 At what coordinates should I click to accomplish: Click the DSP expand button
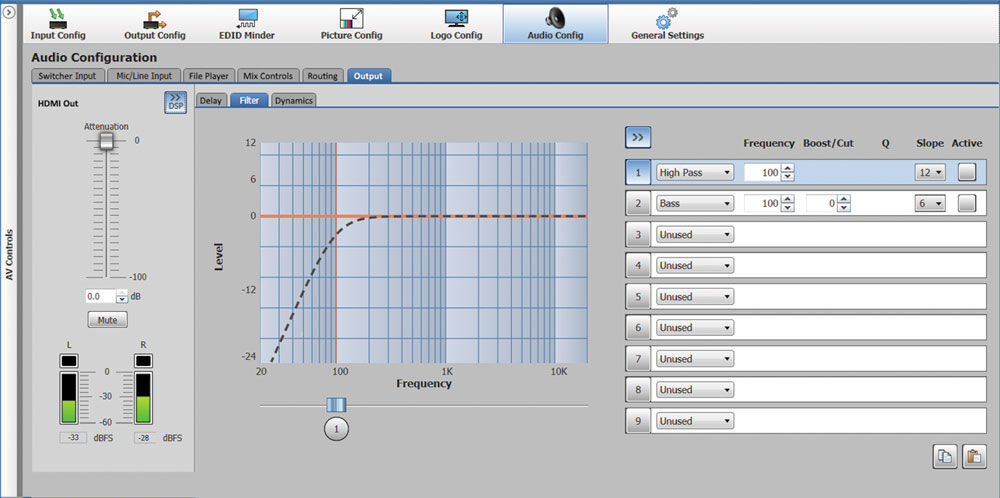176,102
